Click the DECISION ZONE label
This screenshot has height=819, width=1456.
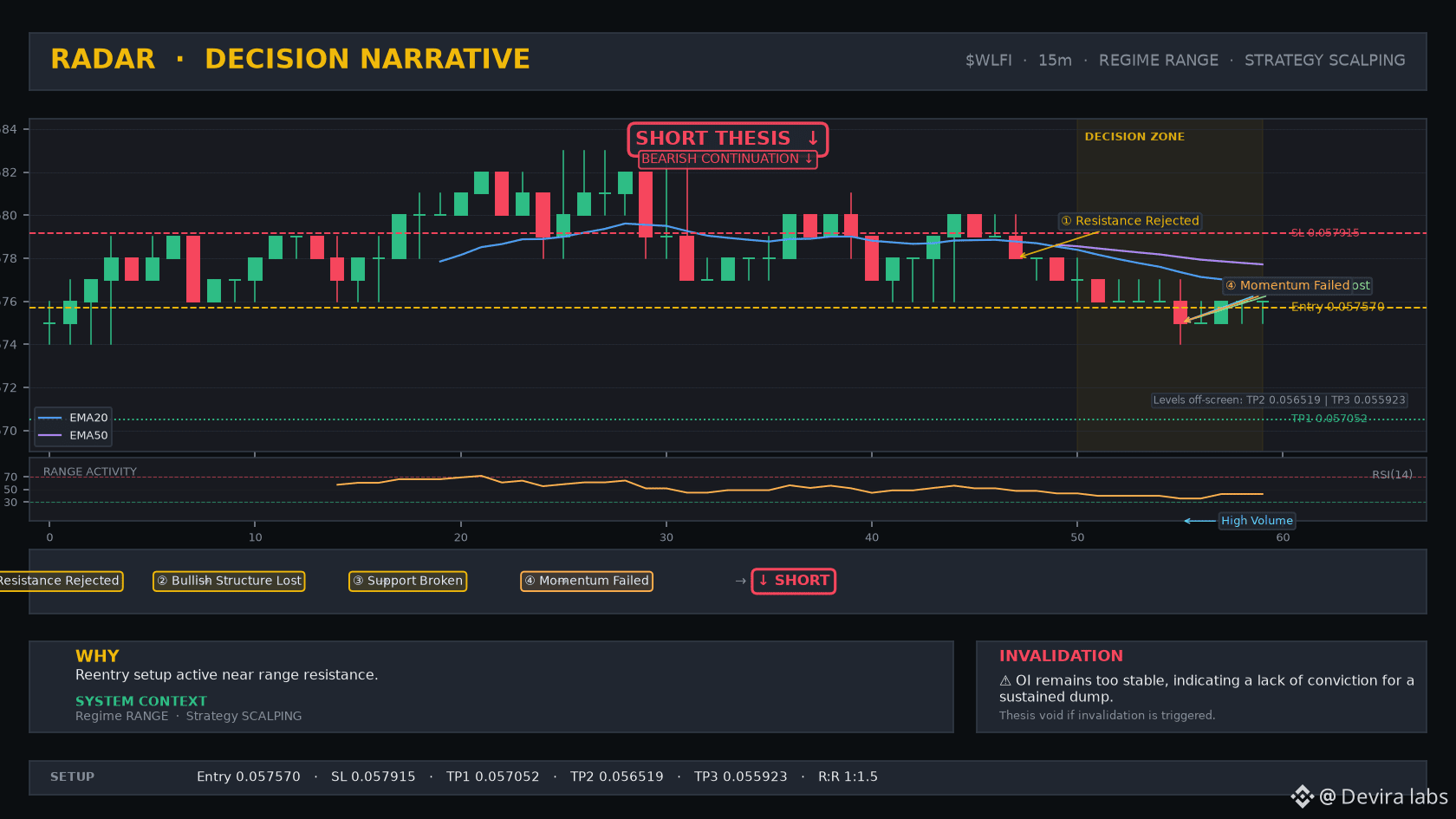tap(1134, 137)
